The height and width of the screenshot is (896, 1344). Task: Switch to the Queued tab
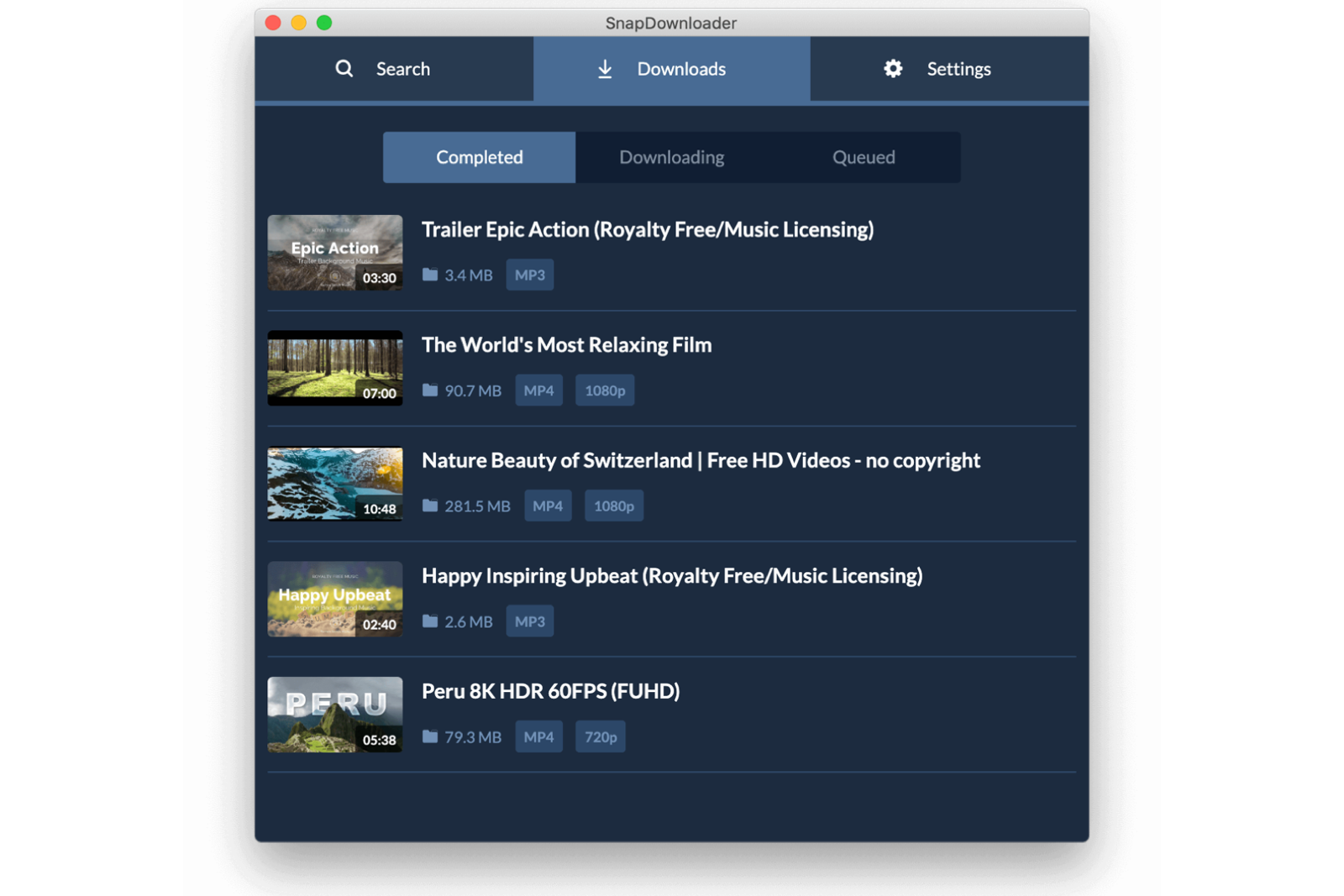point(864,157)
